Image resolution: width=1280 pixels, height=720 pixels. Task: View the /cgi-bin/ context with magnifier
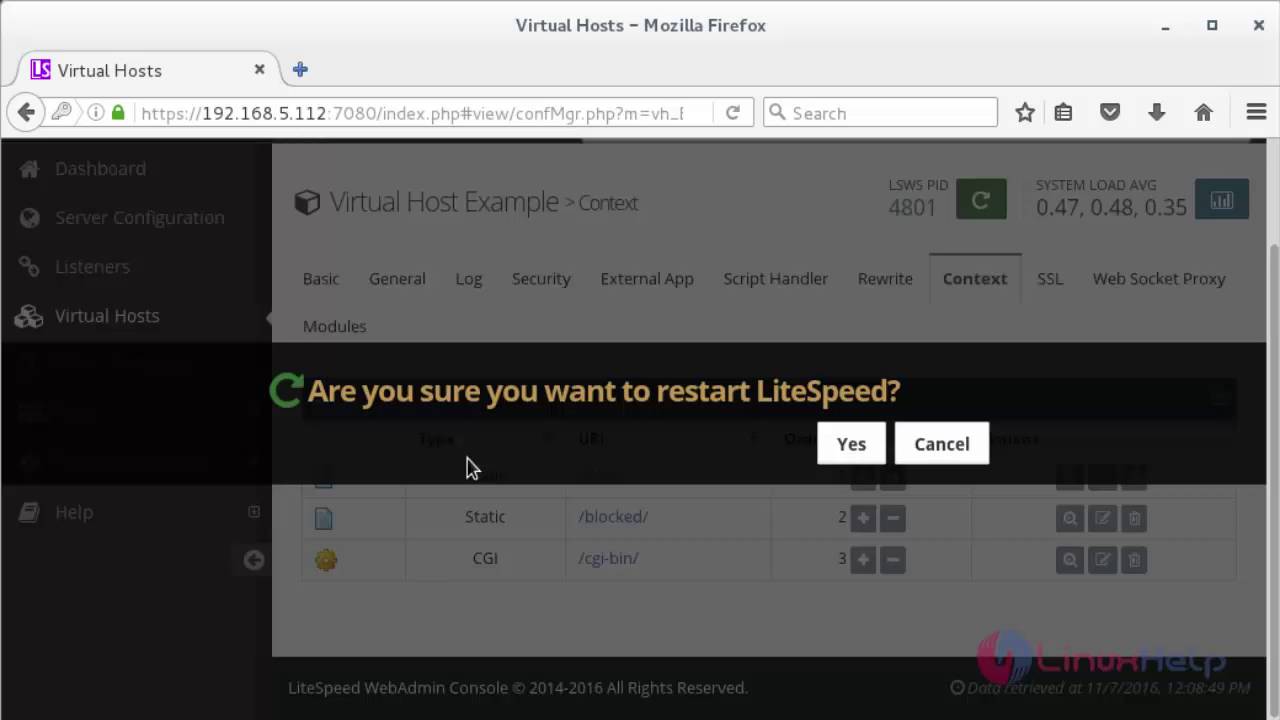(x=1070, y=560)
